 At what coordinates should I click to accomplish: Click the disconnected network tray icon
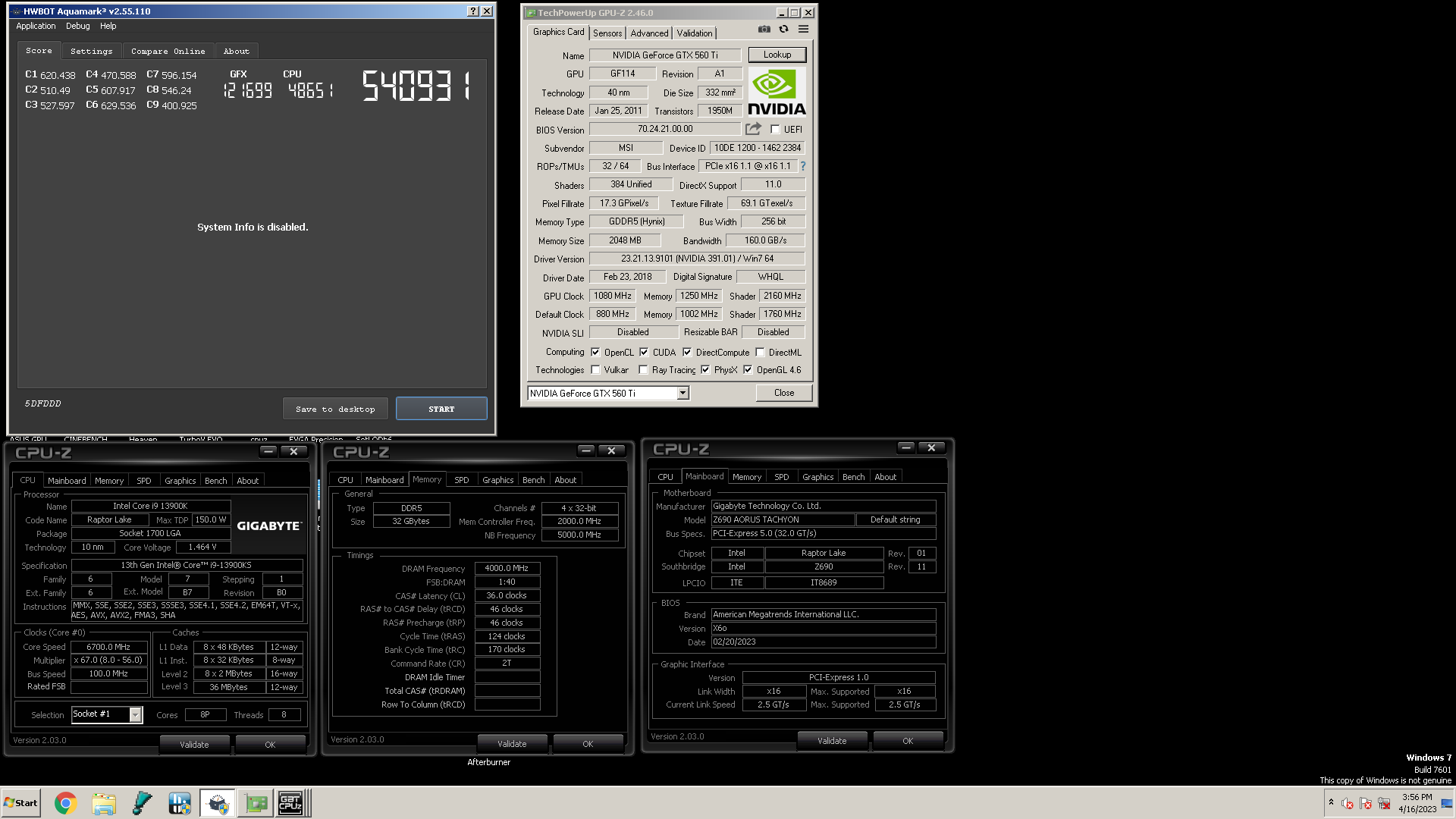tap(1384, 803)
